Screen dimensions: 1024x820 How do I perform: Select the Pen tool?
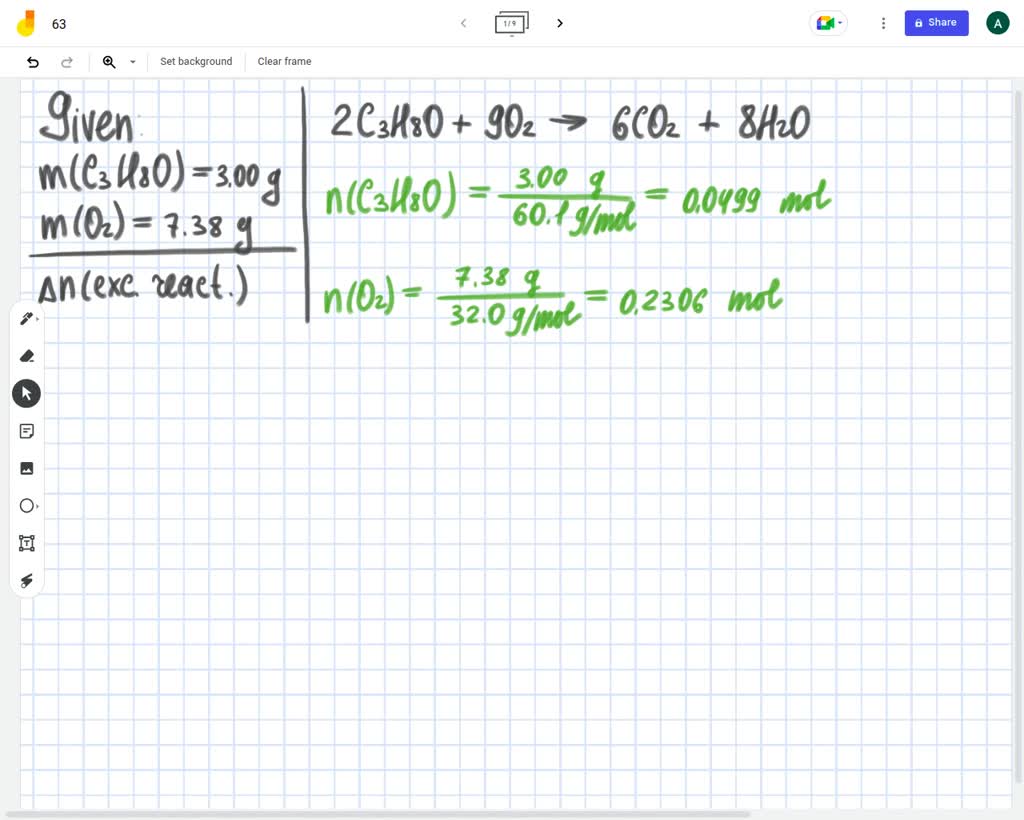(27, 319)
